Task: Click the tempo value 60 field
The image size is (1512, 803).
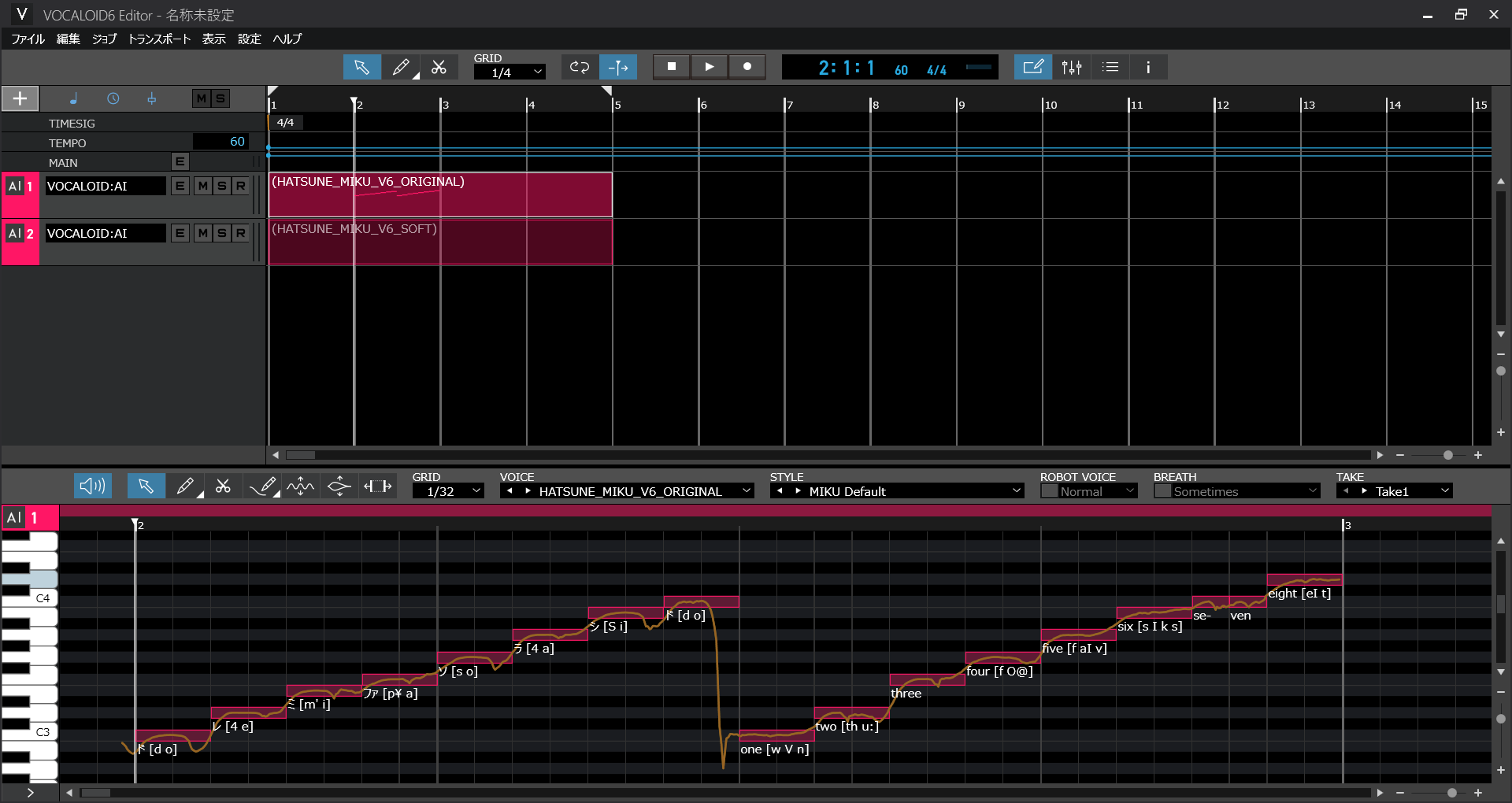Action: click(x=221, y=142)
